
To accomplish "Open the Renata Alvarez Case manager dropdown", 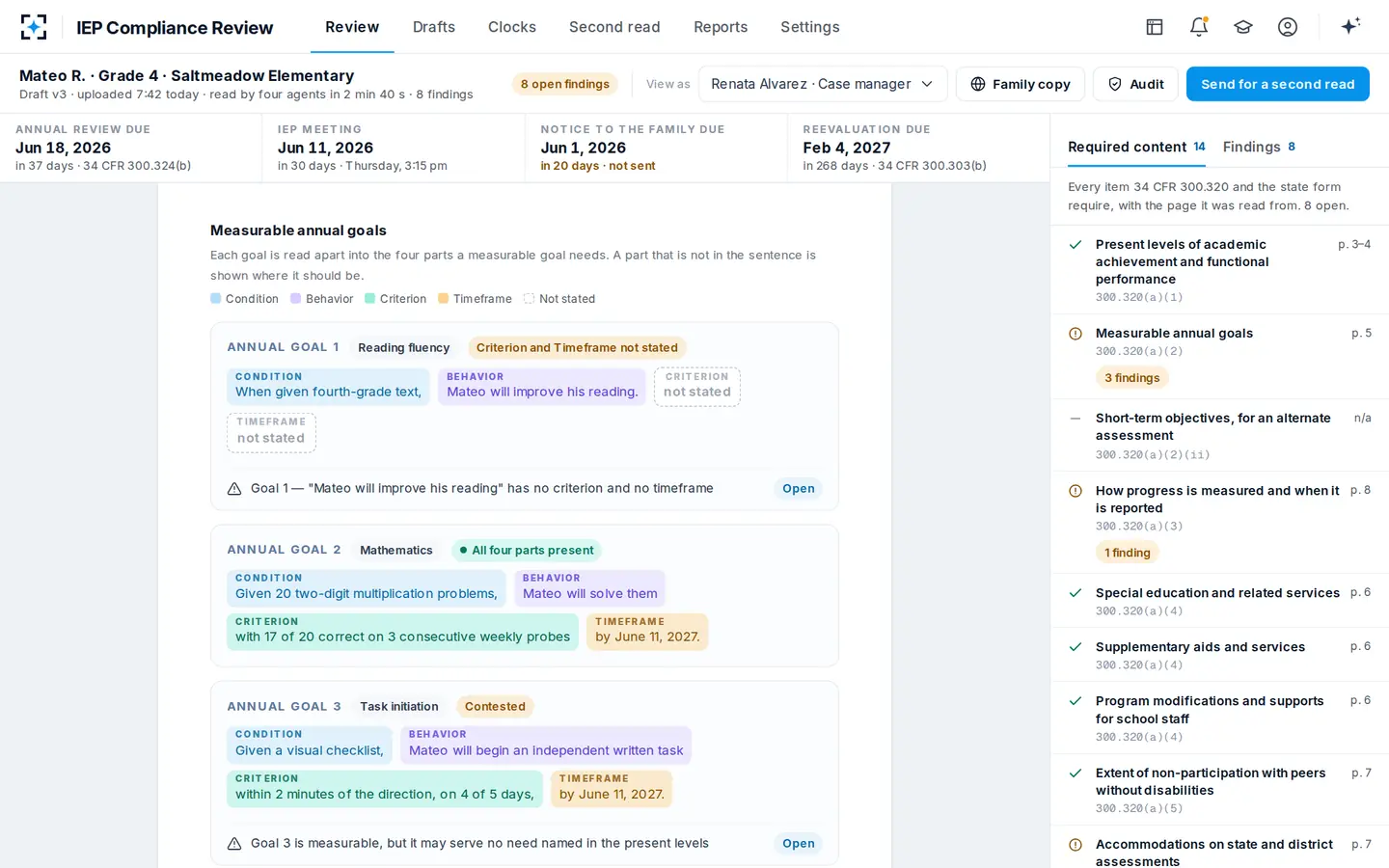I will point(823,84).
